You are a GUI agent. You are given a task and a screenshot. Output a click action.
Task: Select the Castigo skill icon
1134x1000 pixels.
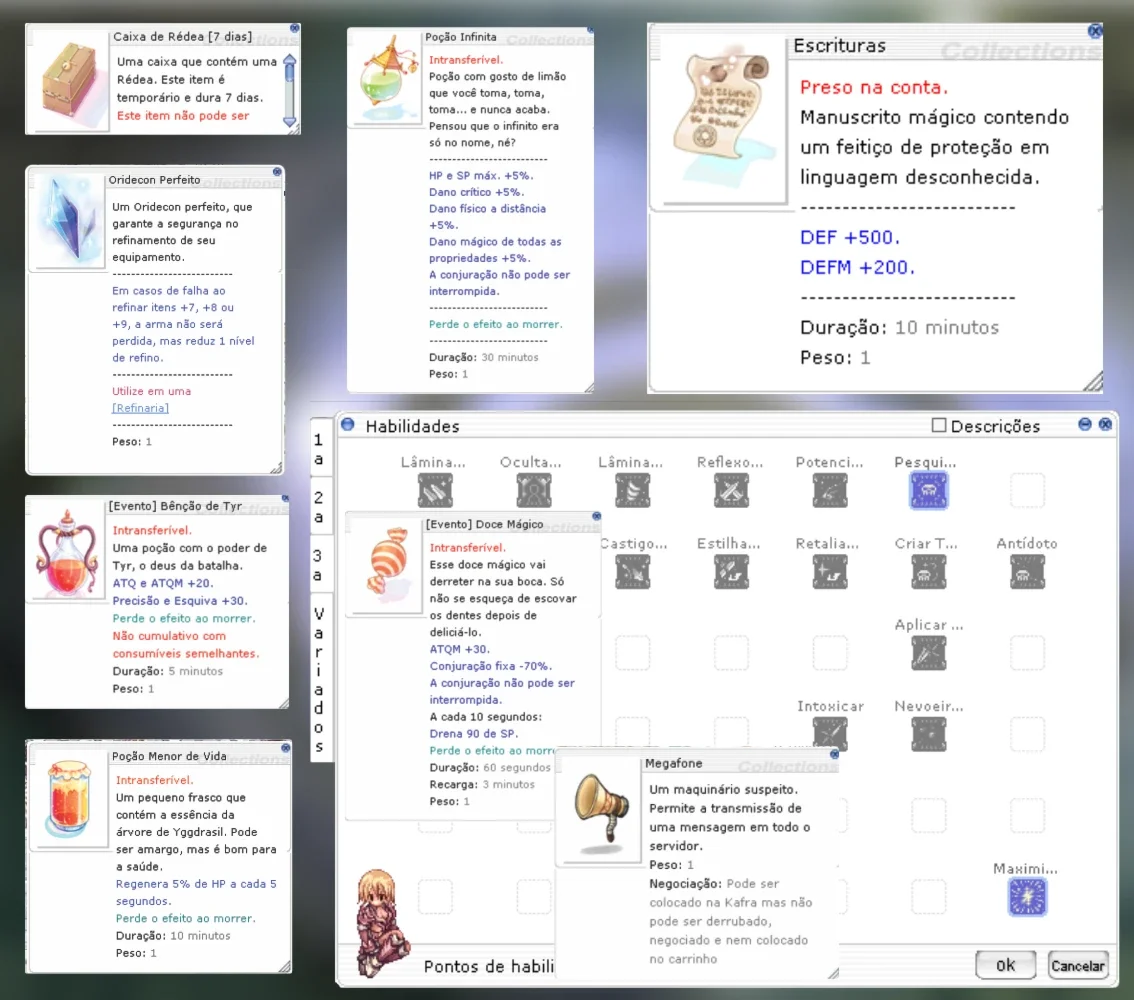pyautogui.click(x=633, y=573)
